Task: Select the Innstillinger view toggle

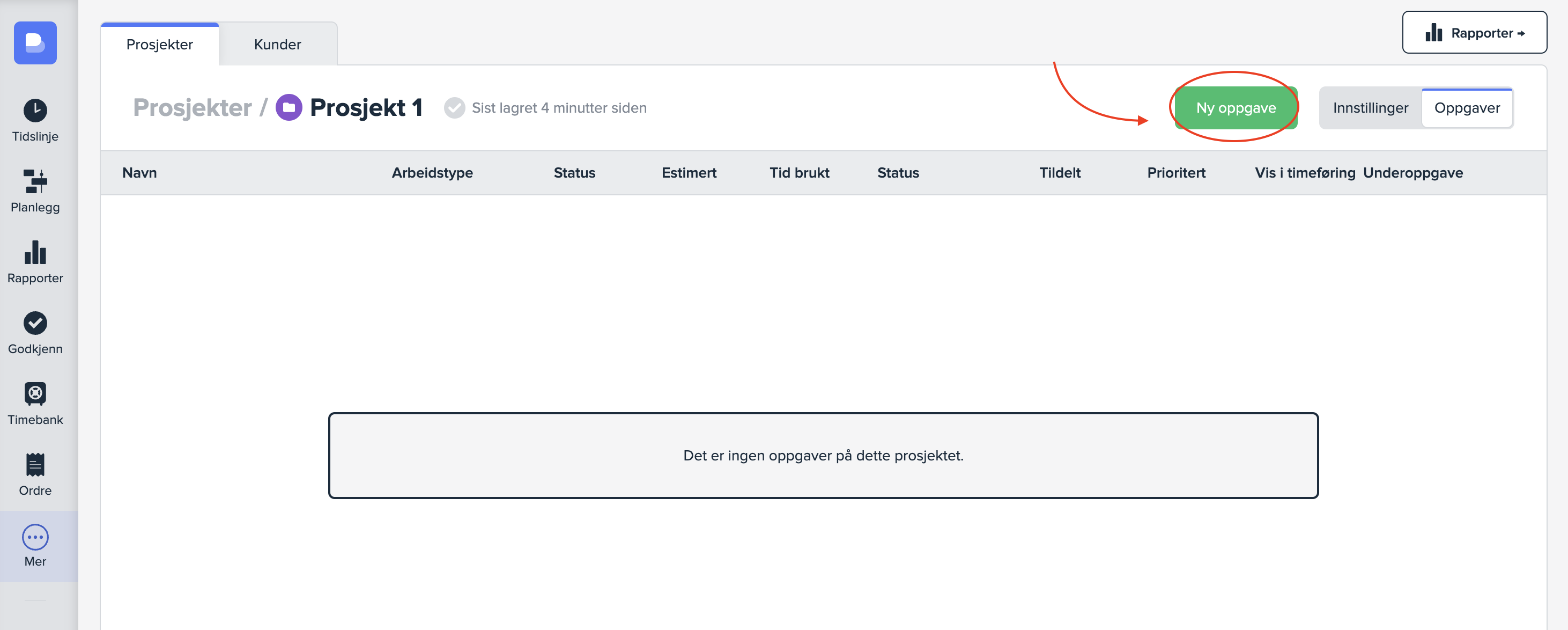Action: pyautogui.click(x=1370, y=108)
